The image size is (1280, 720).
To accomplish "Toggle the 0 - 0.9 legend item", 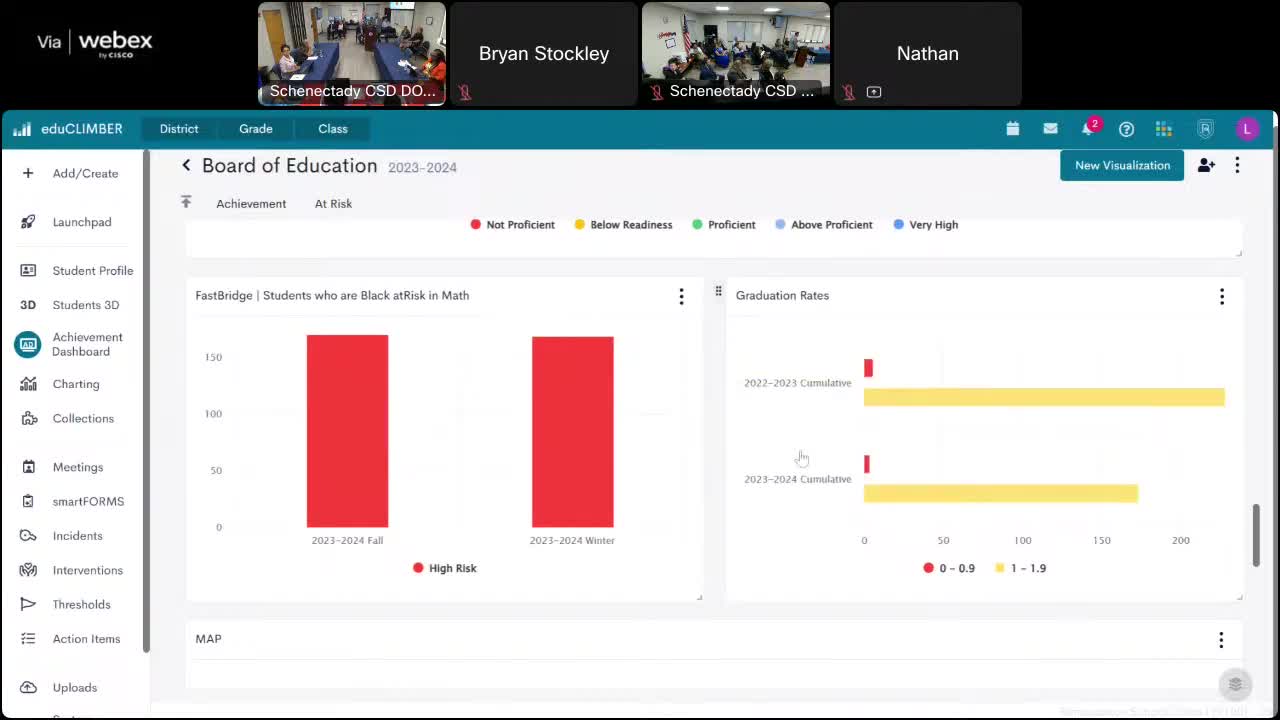I will [949, 568].
